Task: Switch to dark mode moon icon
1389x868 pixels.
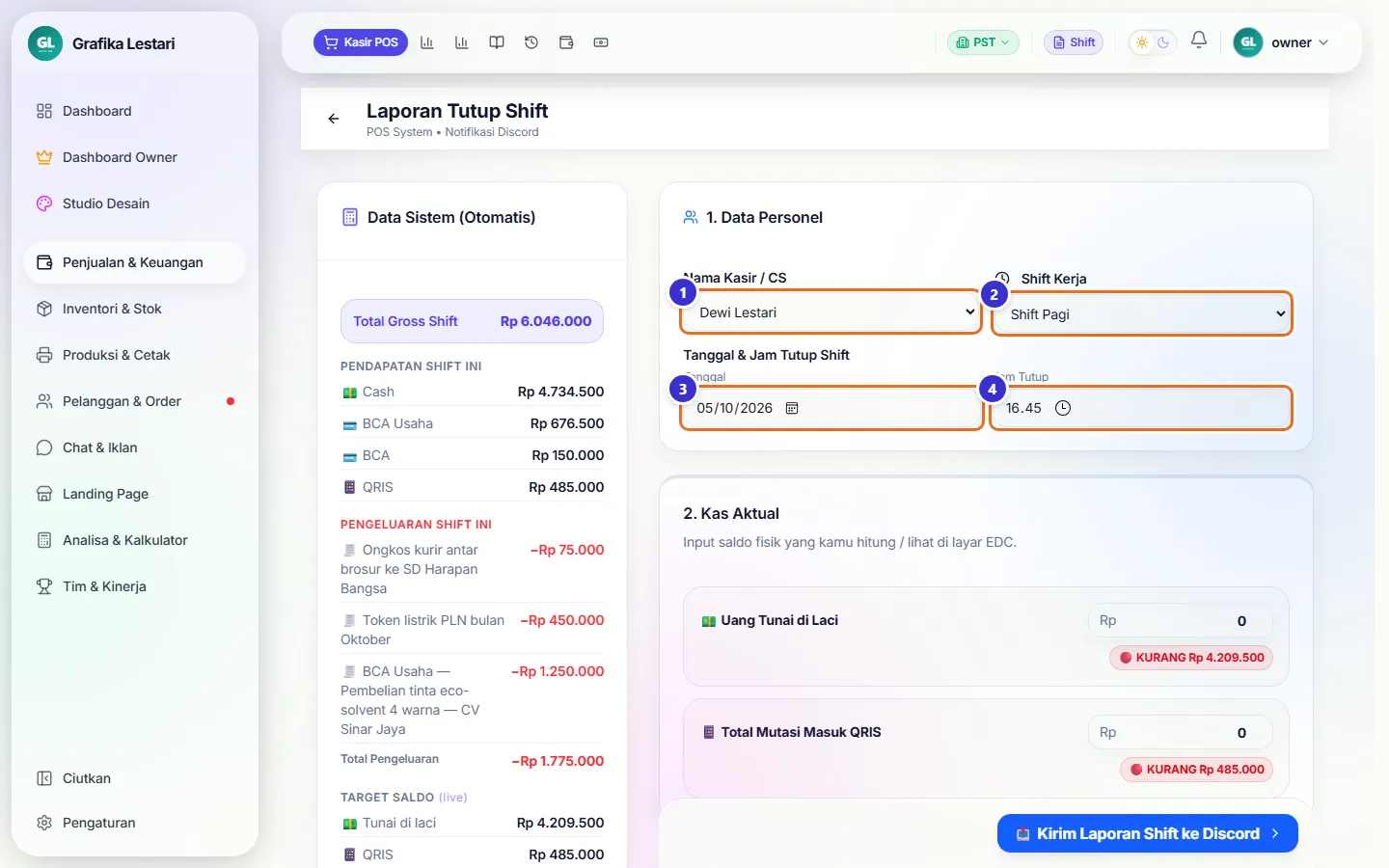Action: [x=1163, y=42]
